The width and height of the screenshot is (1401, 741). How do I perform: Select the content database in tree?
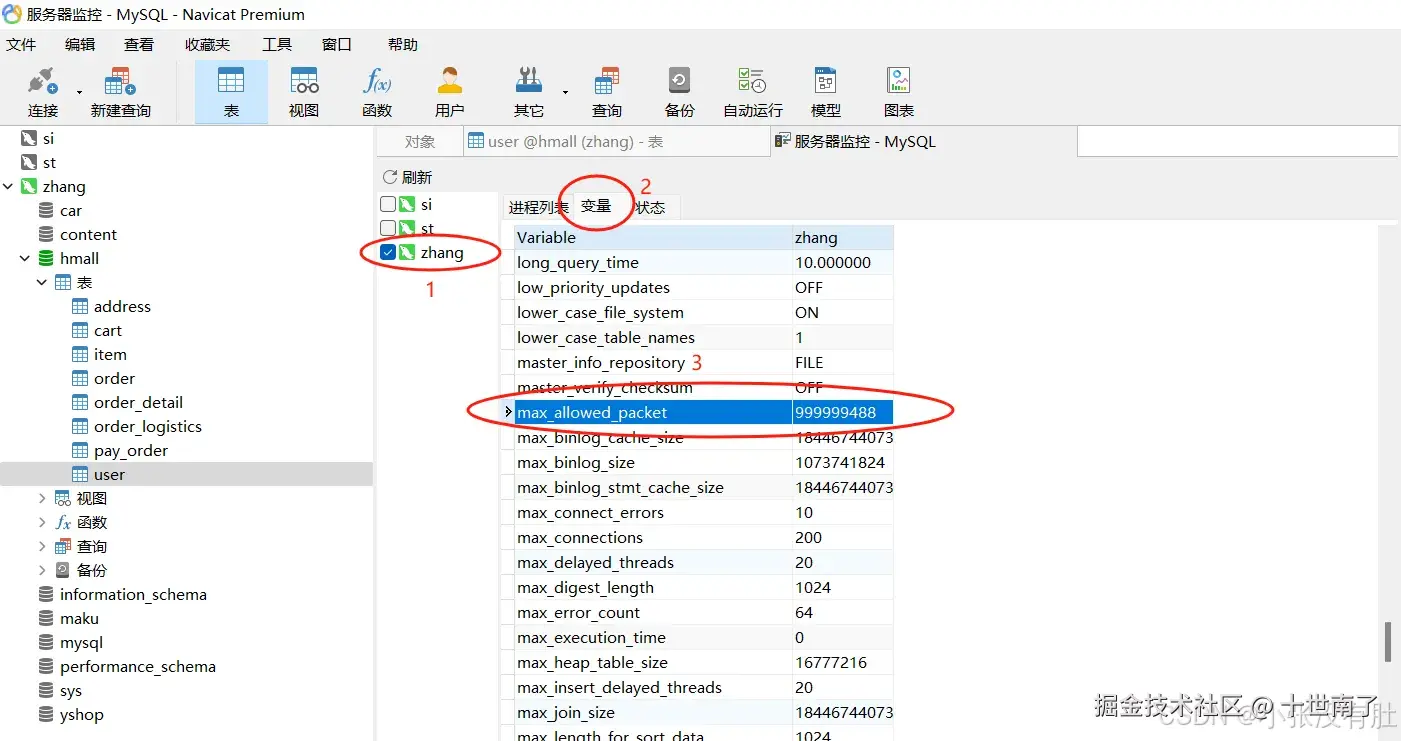coord(88,235)
